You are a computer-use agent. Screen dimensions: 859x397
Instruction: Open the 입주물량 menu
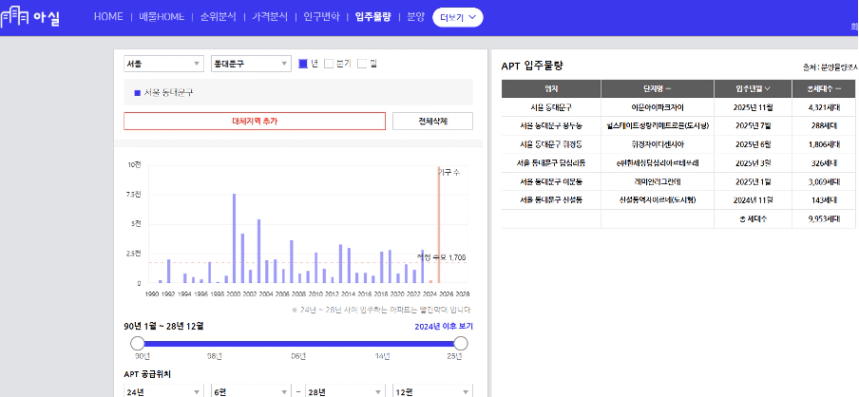tap(373, 17)
